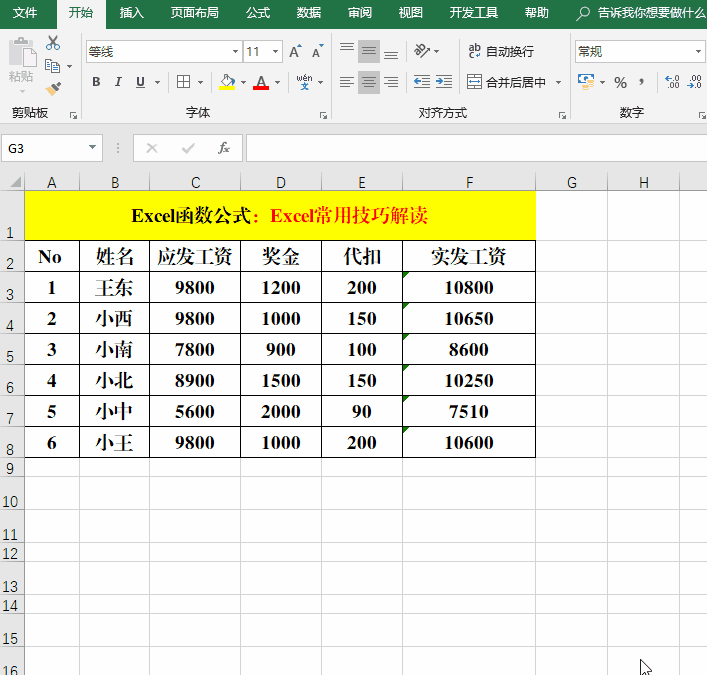Toggle Bold formatting
Image resolution: width=707 pixels, height=675 pixels.
pyautogui.click(x=96, y=82)
